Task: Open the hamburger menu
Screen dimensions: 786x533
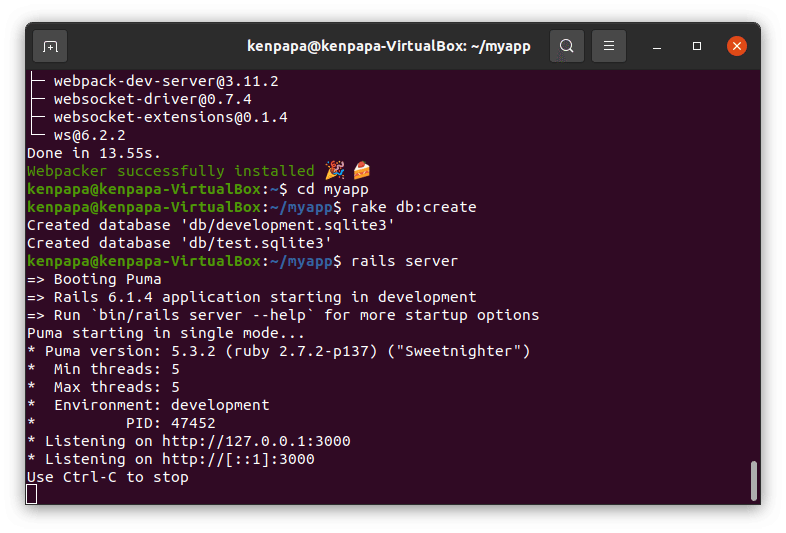Action: pyautogui.click(x=609, y=46)
